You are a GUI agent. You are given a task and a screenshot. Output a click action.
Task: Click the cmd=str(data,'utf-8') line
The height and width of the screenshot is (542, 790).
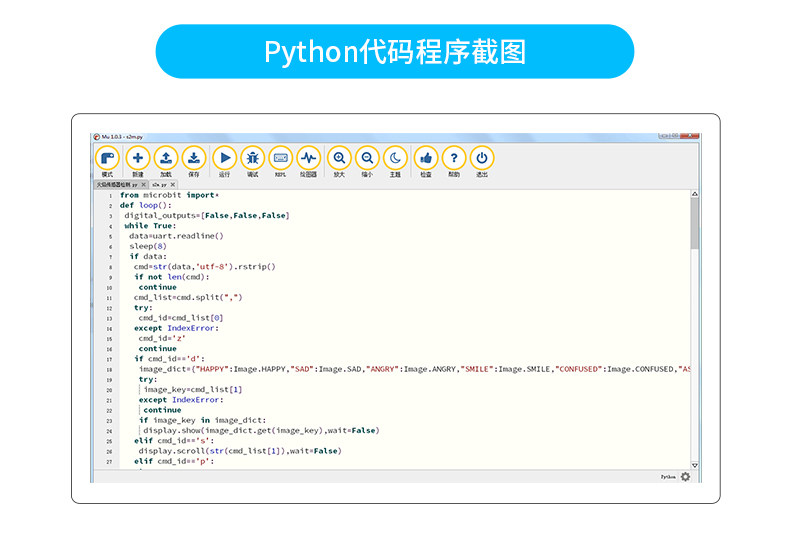(x=205, y=266)
